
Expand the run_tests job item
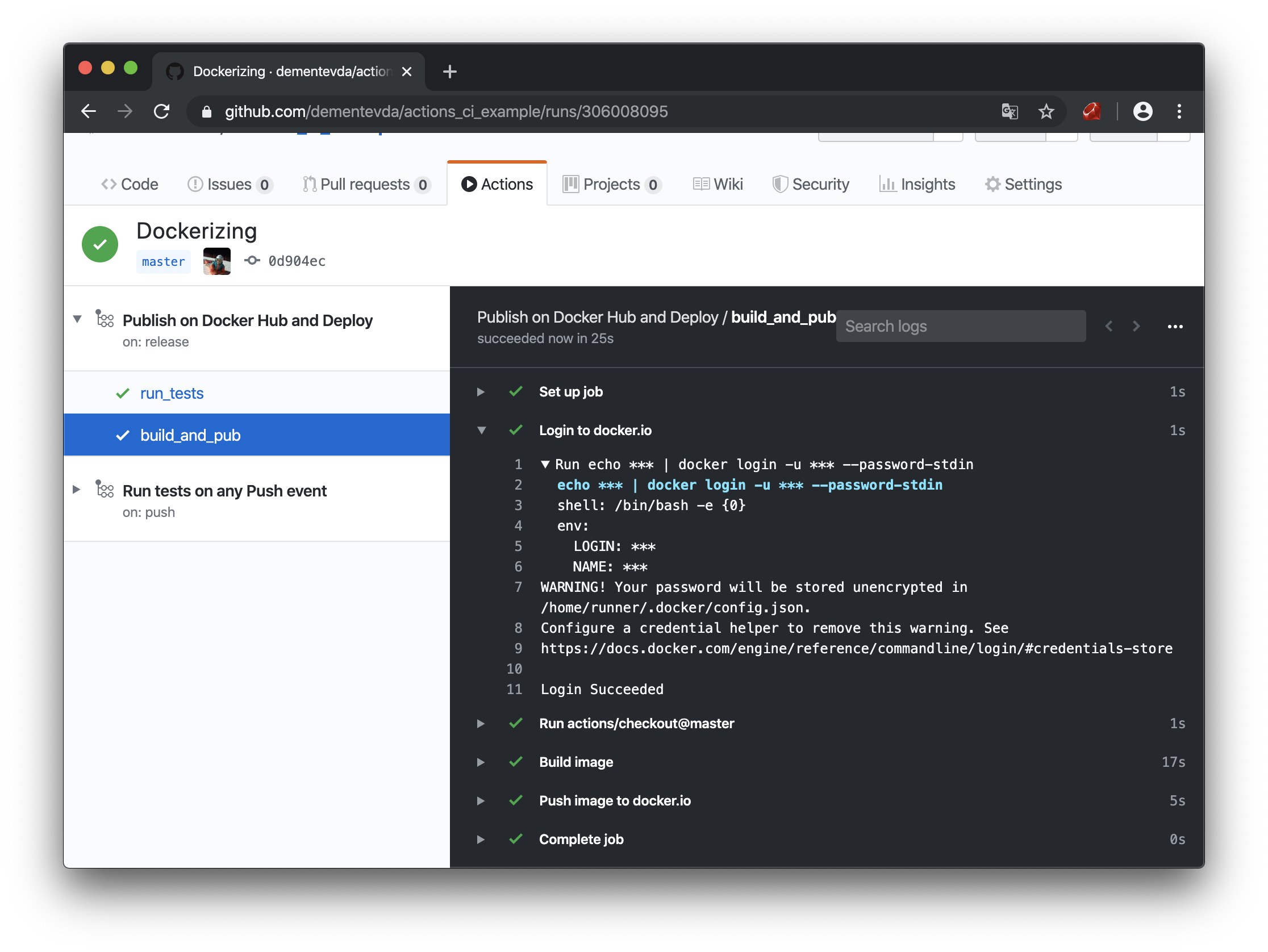click(x=172, y=393)
